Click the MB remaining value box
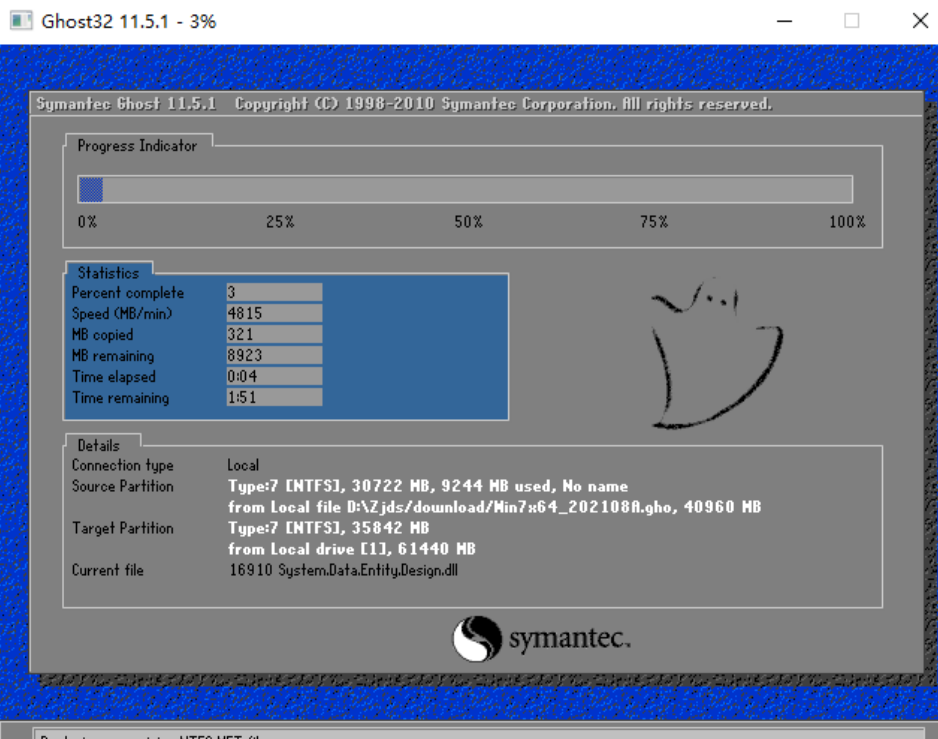Screen dimensions: 938x739 point(274,355)
